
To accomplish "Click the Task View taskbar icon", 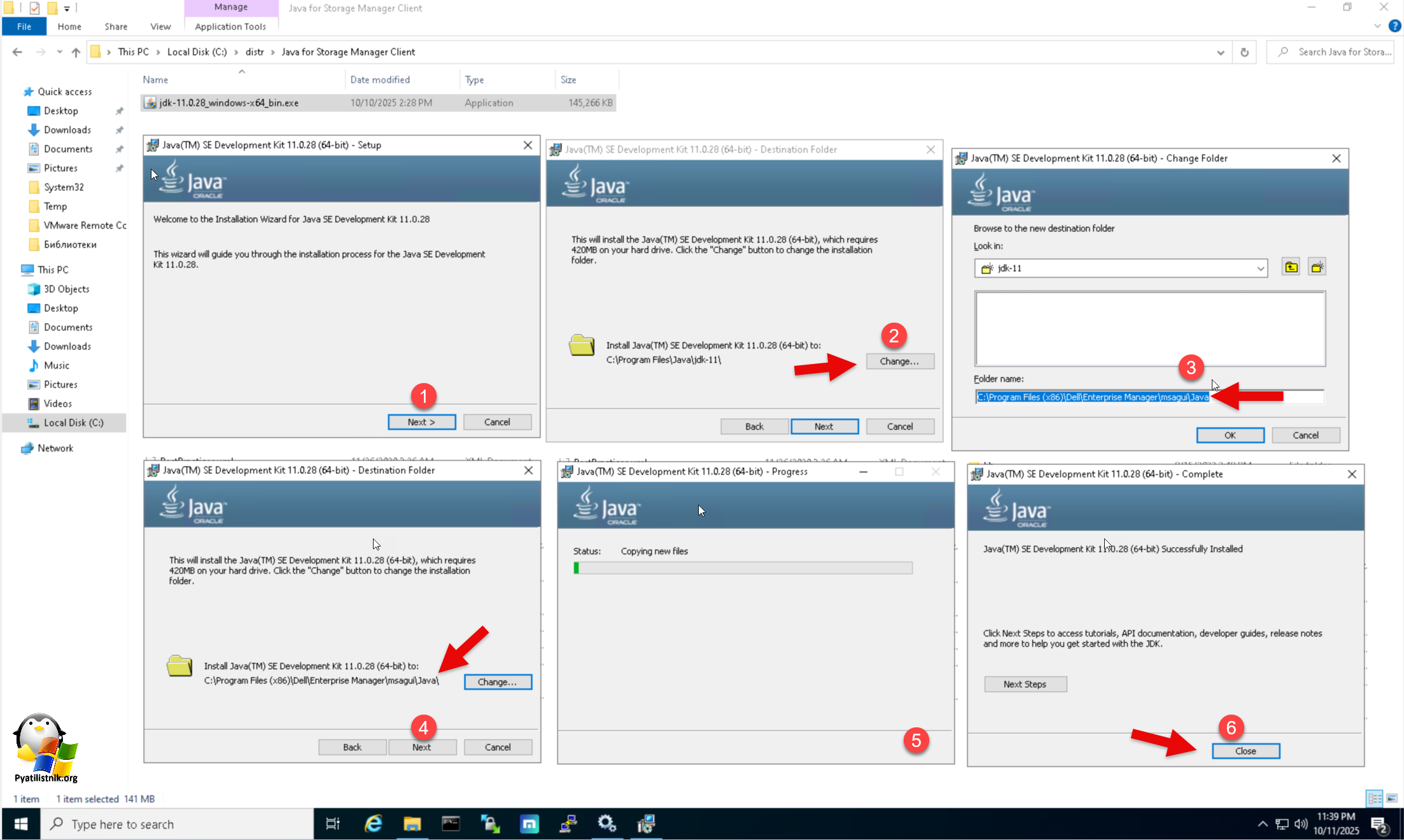I will point(333,824).
